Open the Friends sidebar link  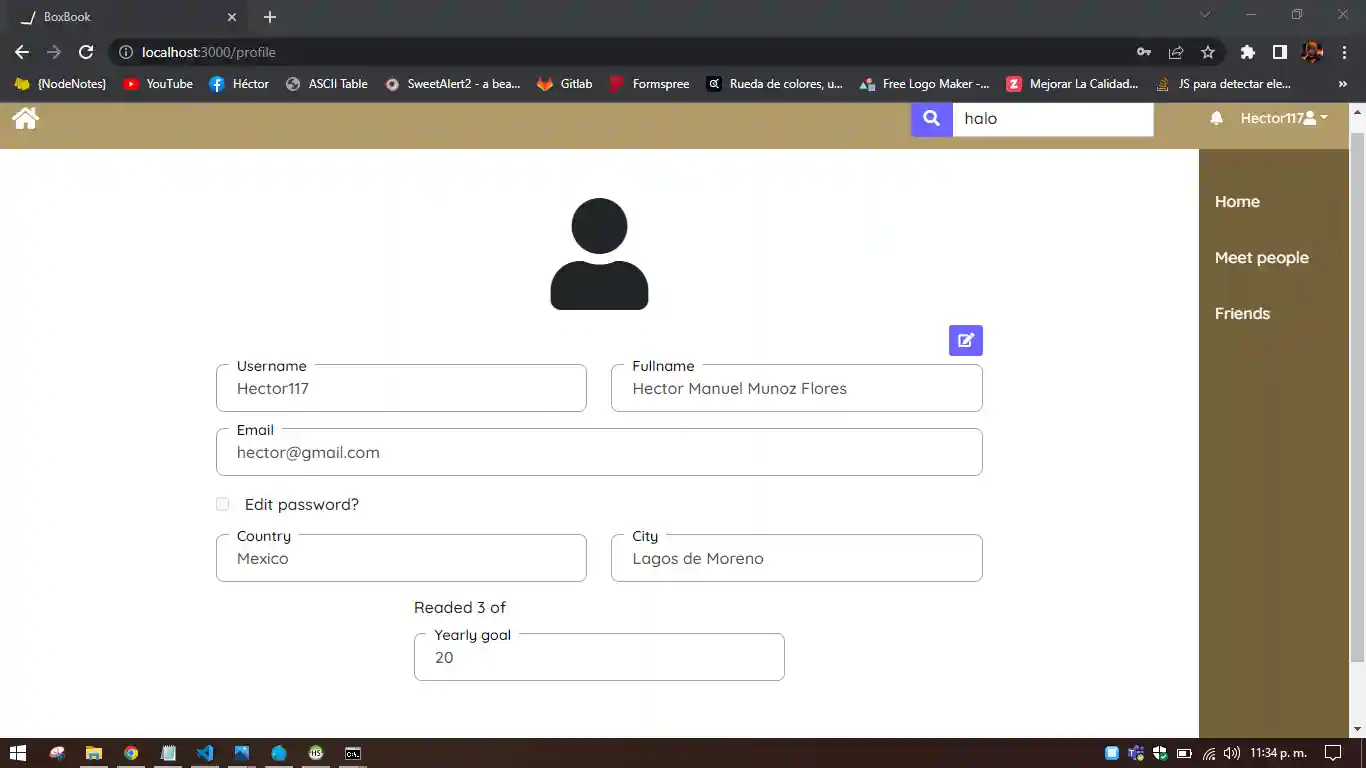pyautogui.click(x=1242, y=313)
